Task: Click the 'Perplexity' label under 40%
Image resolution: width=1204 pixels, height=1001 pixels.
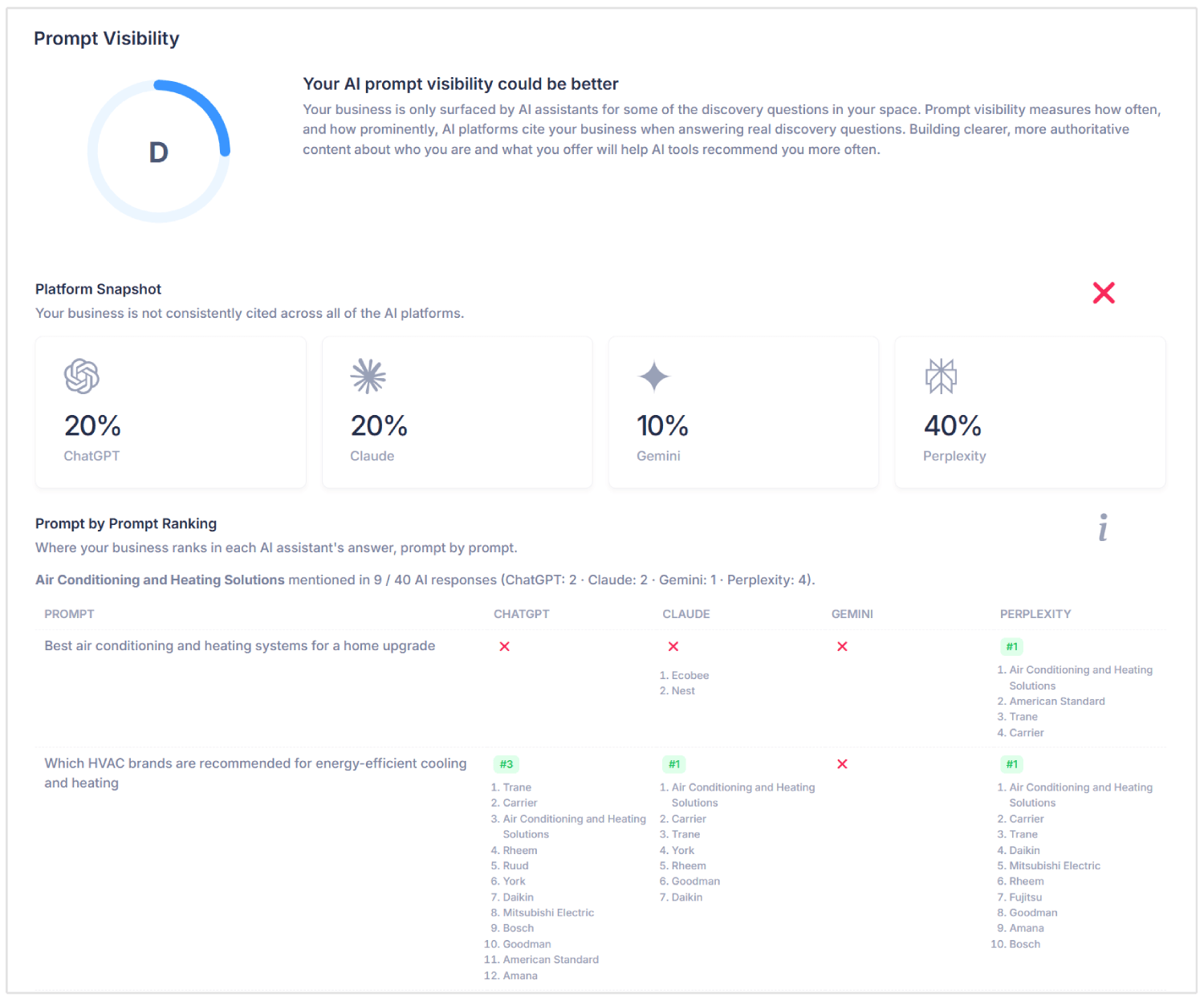Action: pos(954,456)
